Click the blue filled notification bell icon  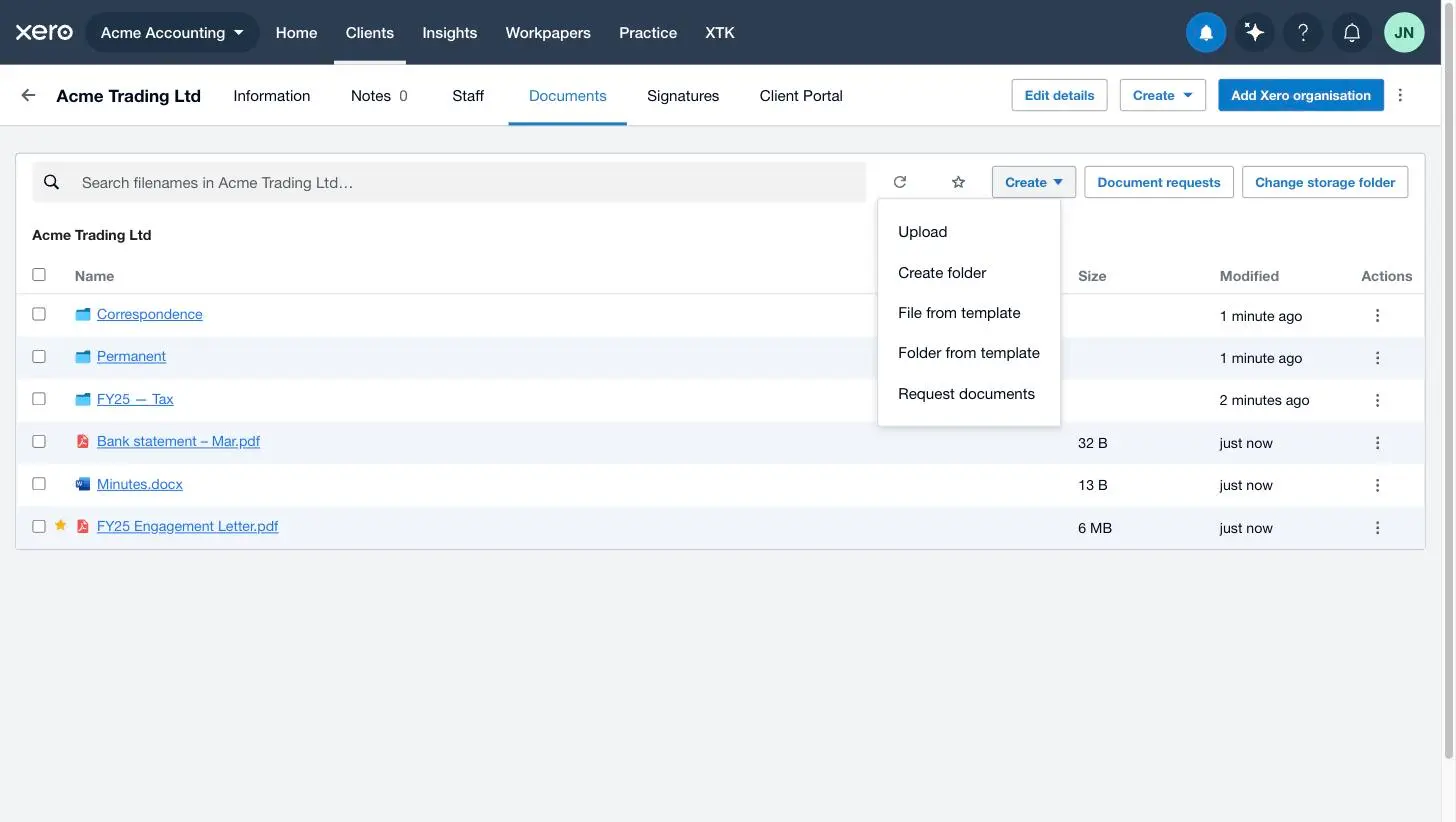click(x=1206, y=32)
